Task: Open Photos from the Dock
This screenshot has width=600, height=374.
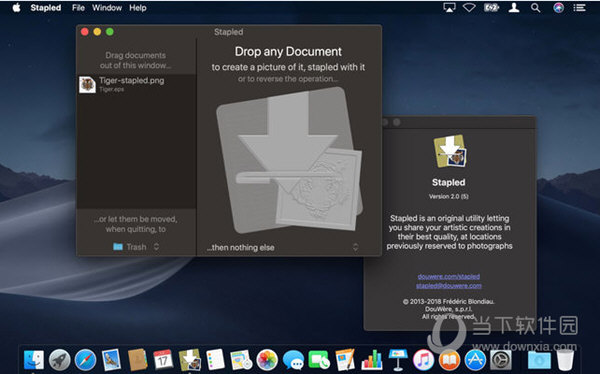Action: [x=267, y=360]
